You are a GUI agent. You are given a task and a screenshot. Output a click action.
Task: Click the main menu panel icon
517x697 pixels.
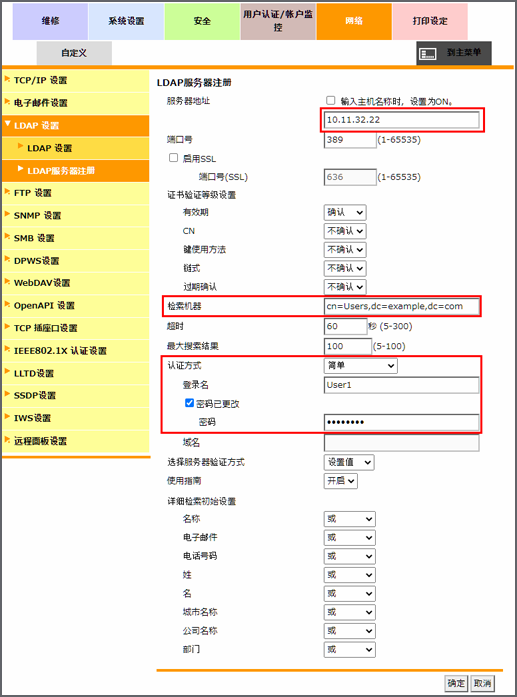(x=428, y=54)
